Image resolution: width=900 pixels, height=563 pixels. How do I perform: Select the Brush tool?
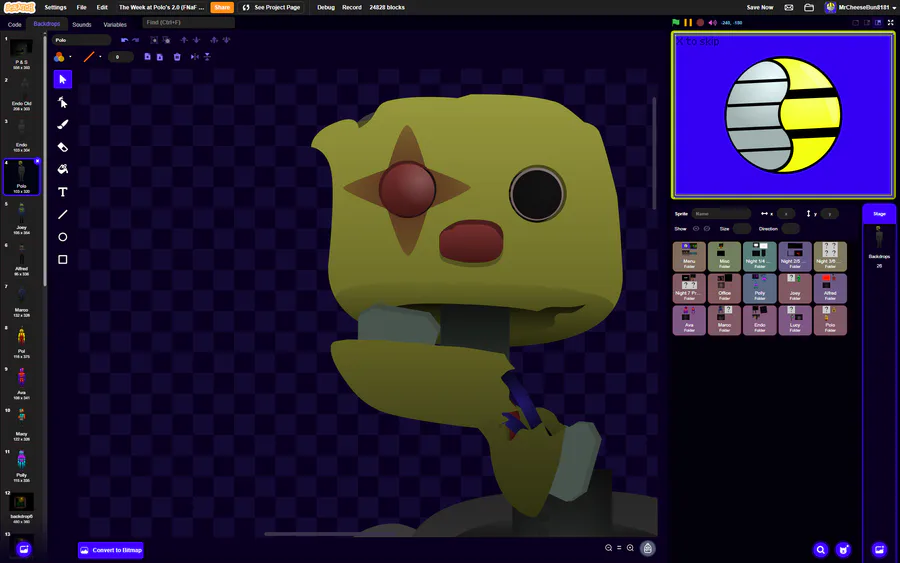tap(63, 125)
